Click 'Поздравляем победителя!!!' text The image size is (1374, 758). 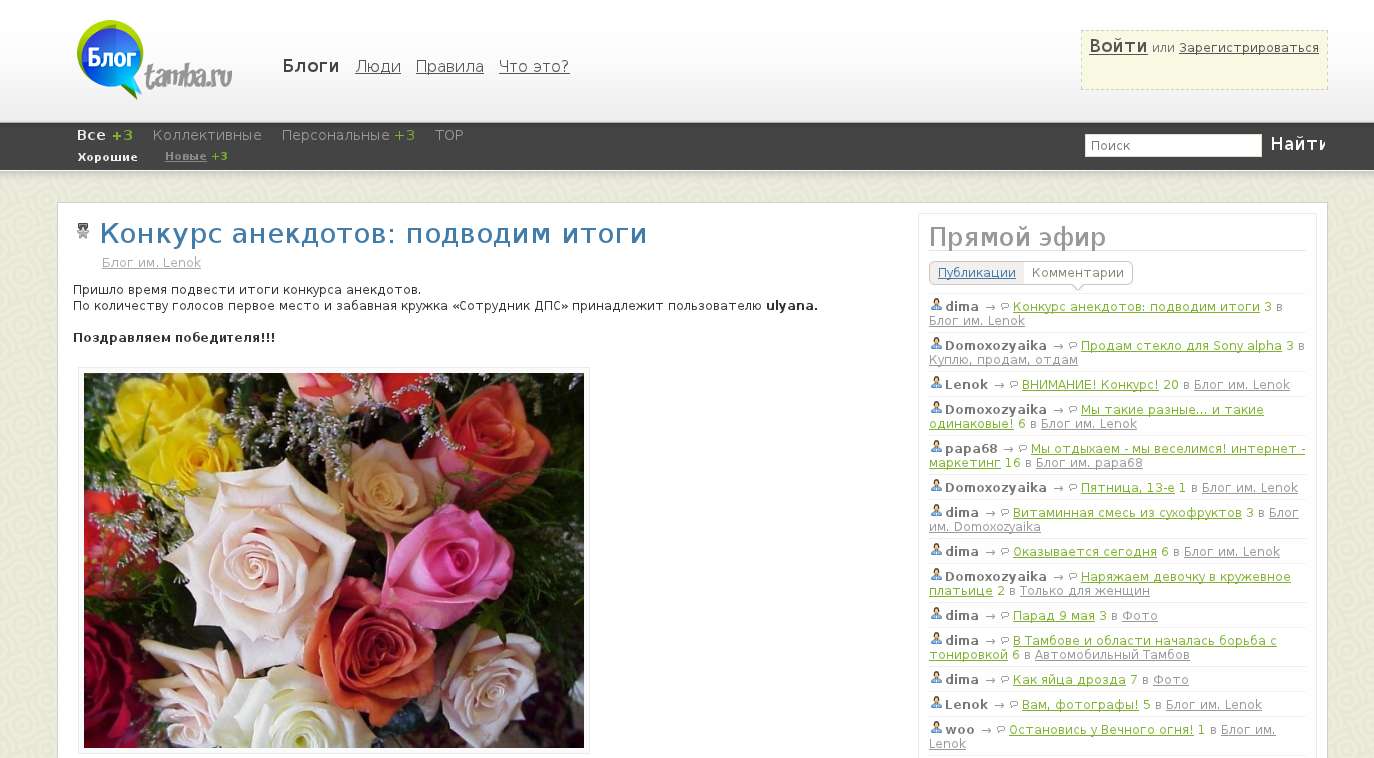pyautogui.click(x=174, y=338)
